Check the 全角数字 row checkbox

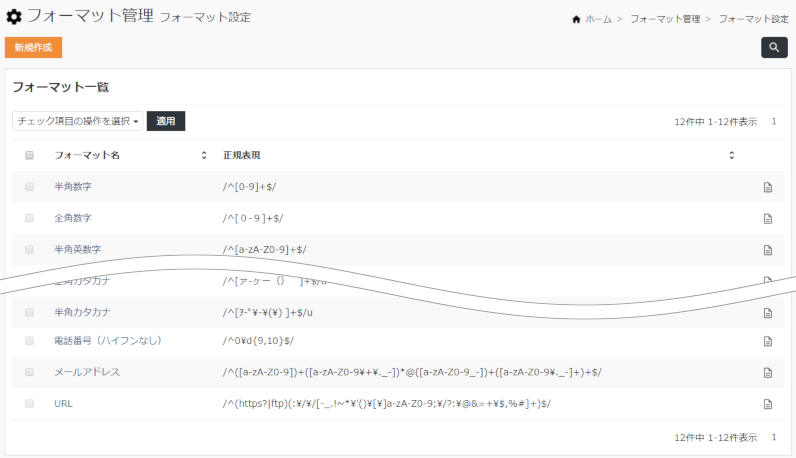[x=29, y=218]
